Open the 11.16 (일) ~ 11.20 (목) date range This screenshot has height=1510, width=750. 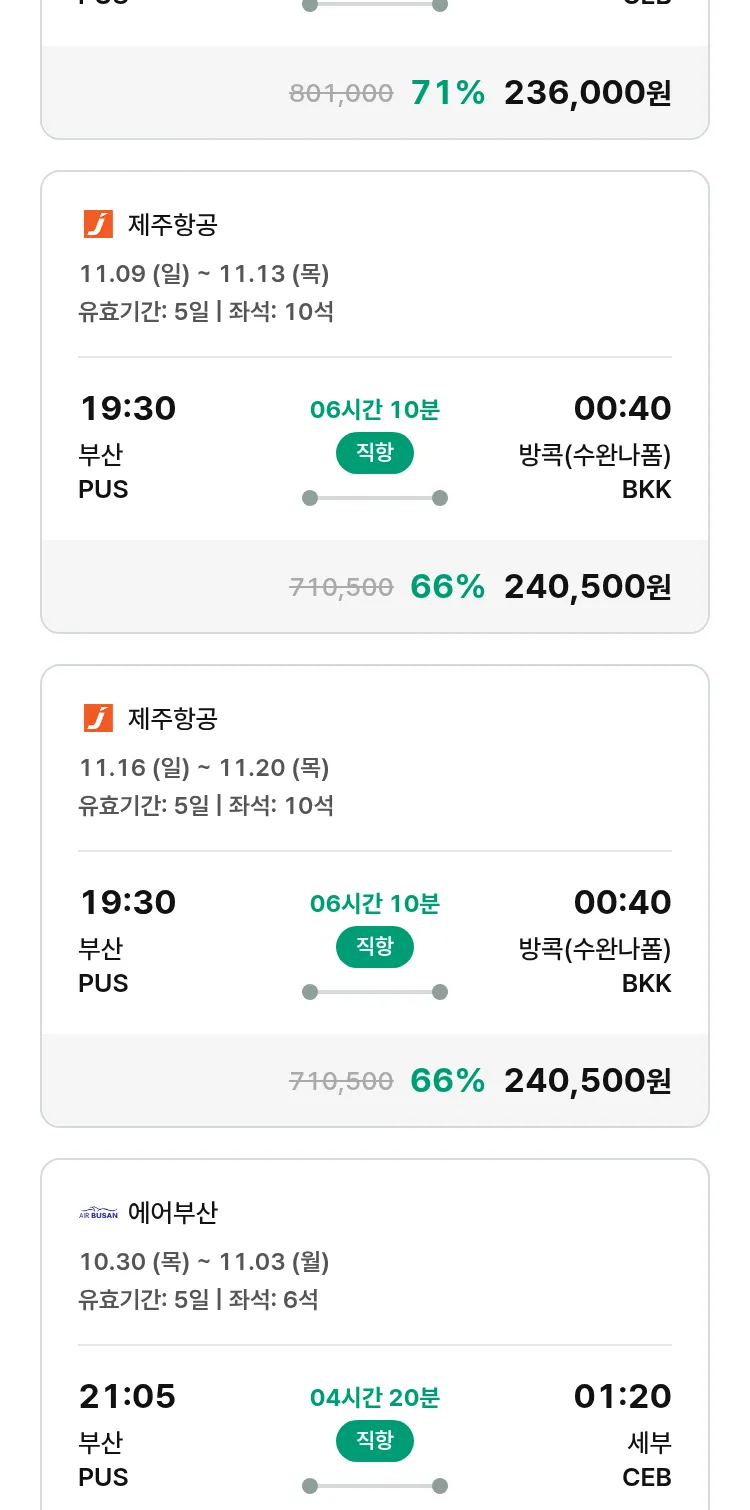(204, 767)
